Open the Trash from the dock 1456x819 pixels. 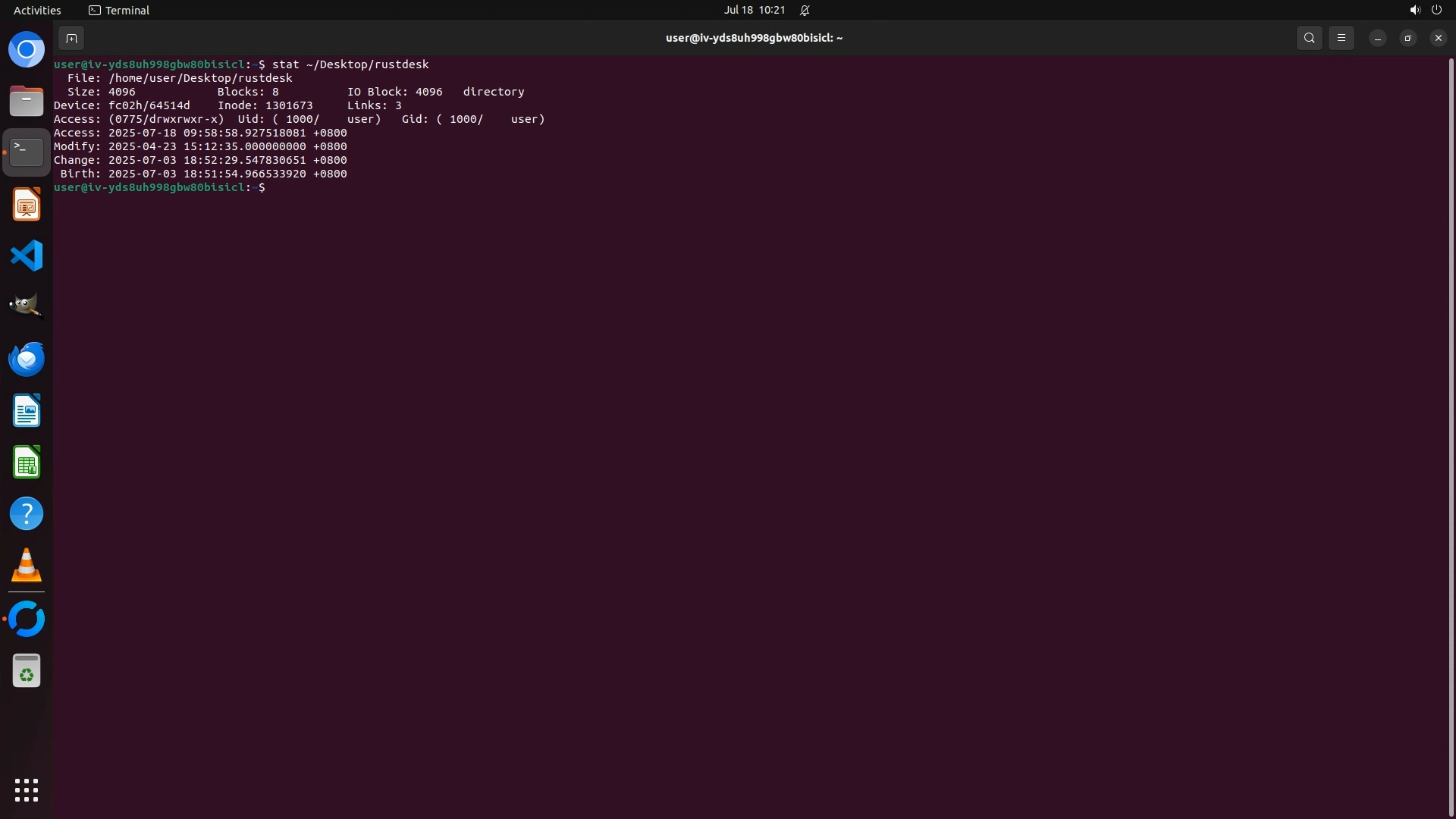pyautogui.click(x=27, y=671)
